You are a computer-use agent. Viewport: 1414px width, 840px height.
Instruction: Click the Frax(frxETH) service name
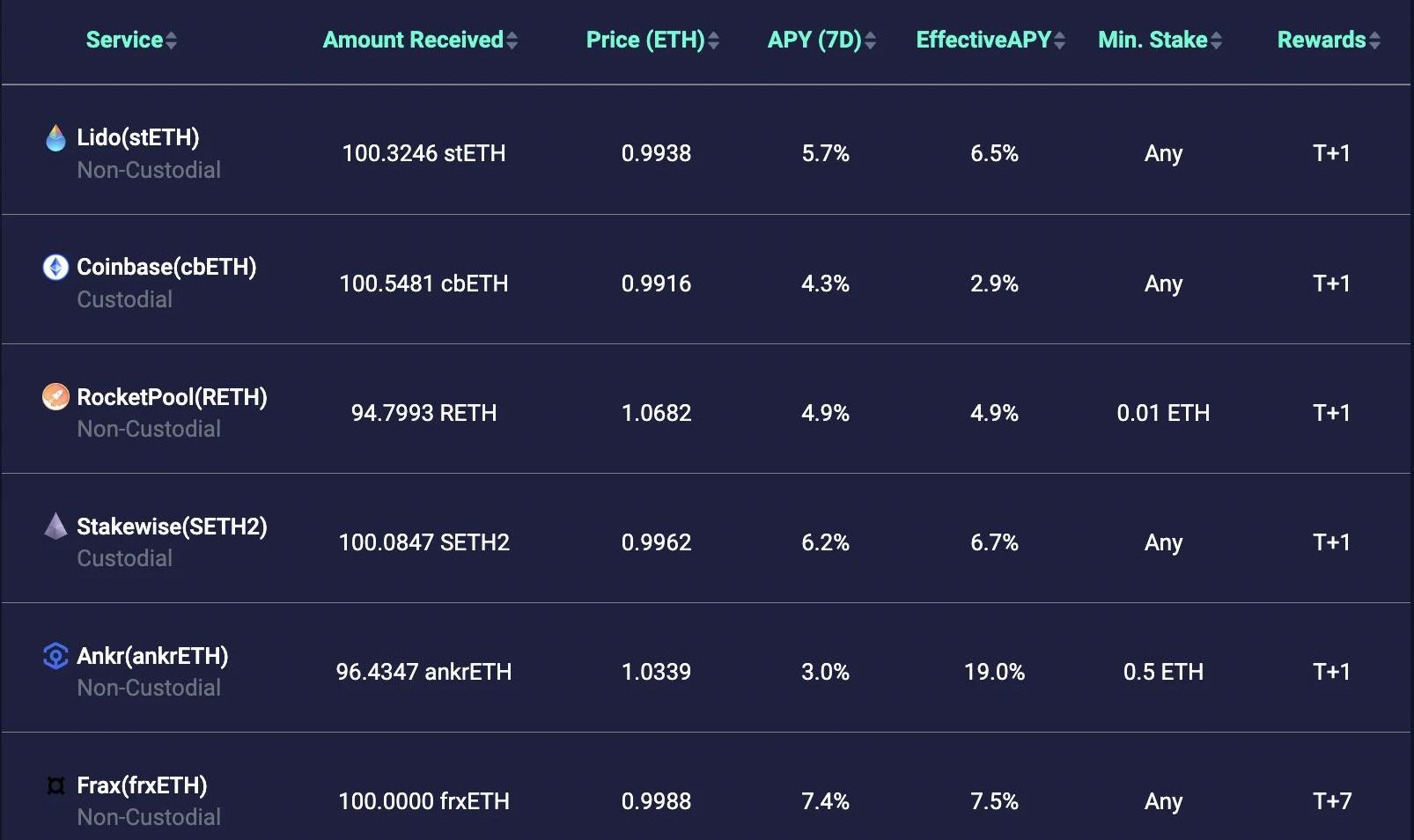(x=142, y=785)
